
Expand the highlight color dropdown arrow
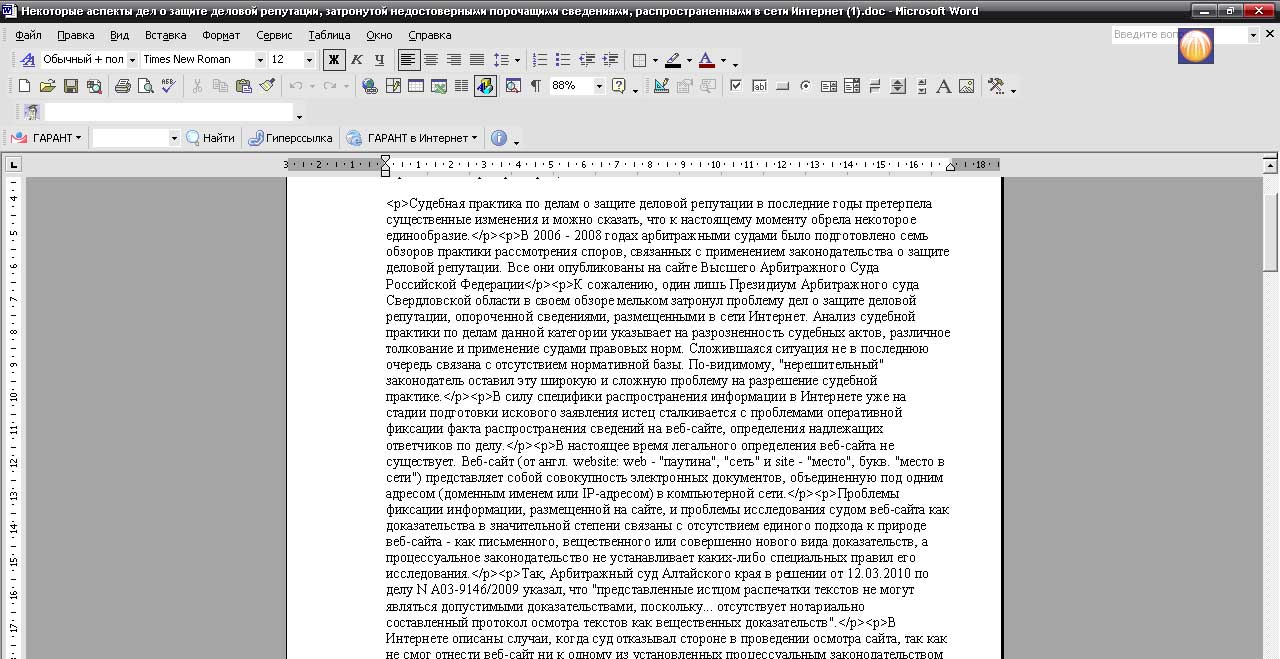point(689,60)
